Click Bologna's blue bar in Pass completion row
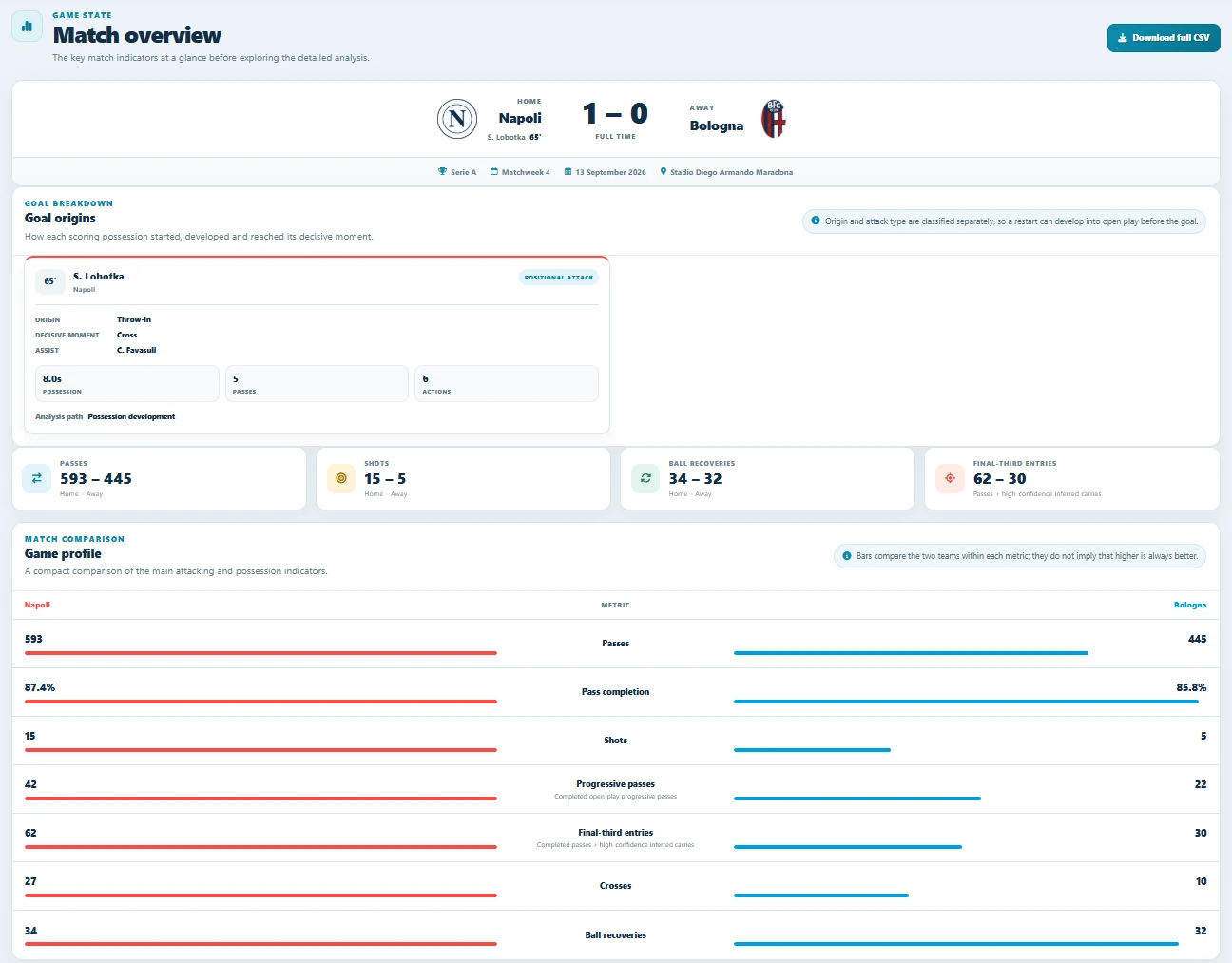Screen dimensions: 1232x963 [966, 702]
